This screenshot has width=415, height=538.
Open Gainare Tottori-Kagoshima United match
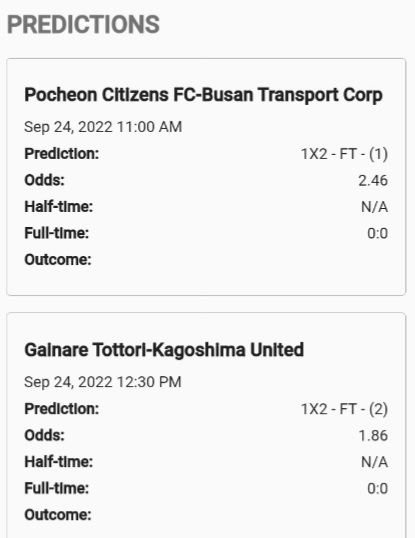pyautogui.click(x=164, y=350)
